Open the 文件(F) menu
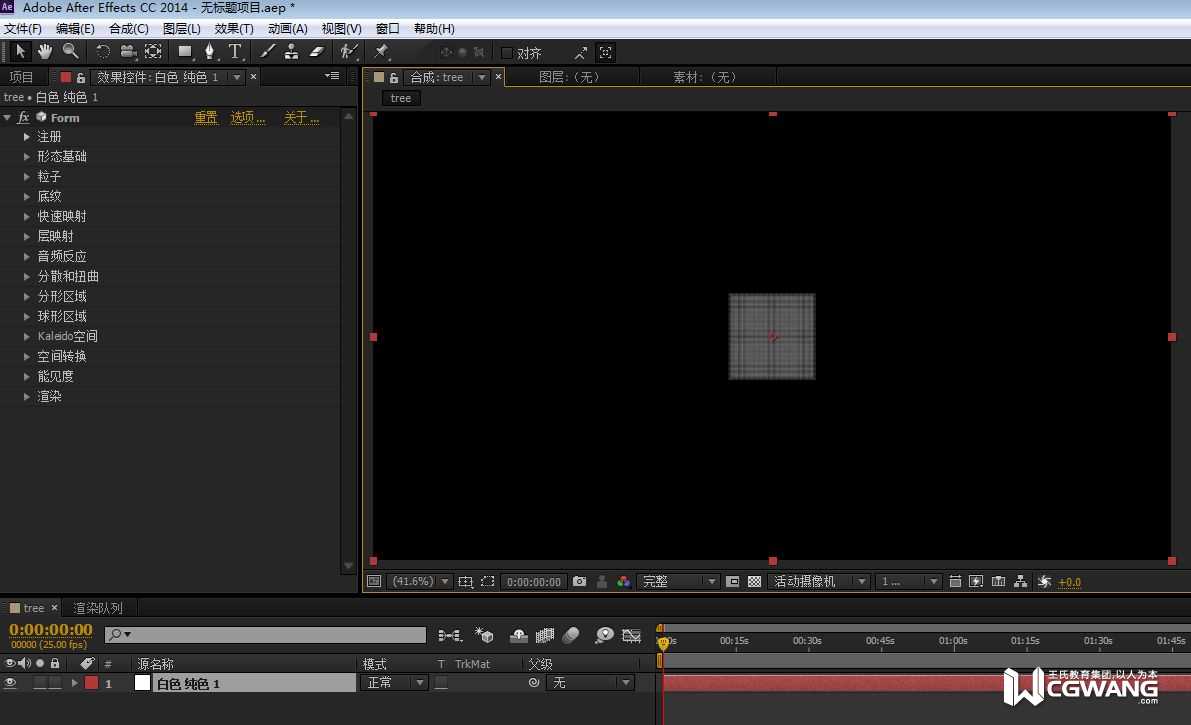Screen dimensions: 1191x725 click(x=23, y=29)
